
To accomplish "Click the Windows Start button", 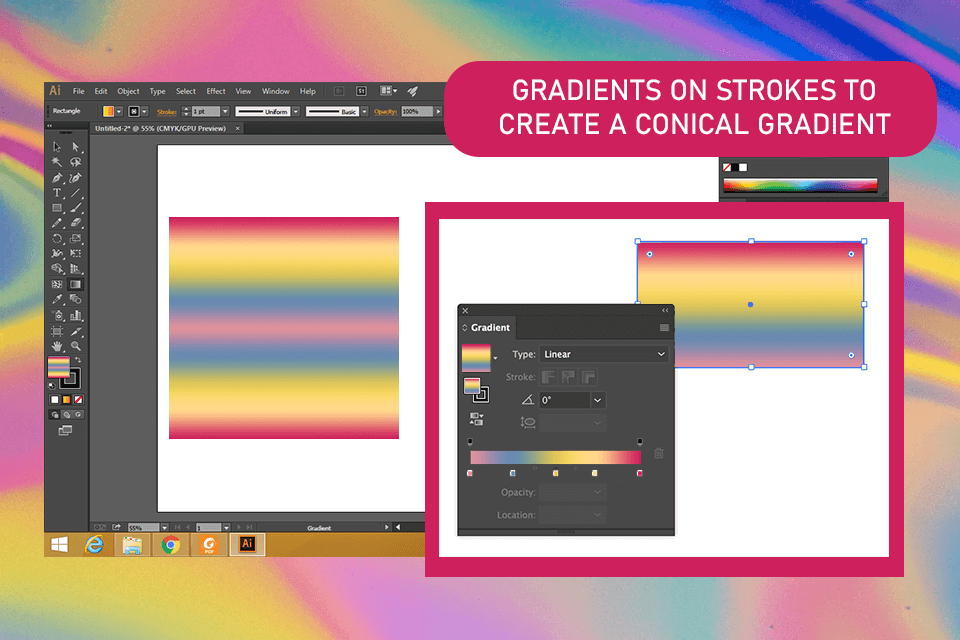I will pyautogui.click(x=59, y=544).
